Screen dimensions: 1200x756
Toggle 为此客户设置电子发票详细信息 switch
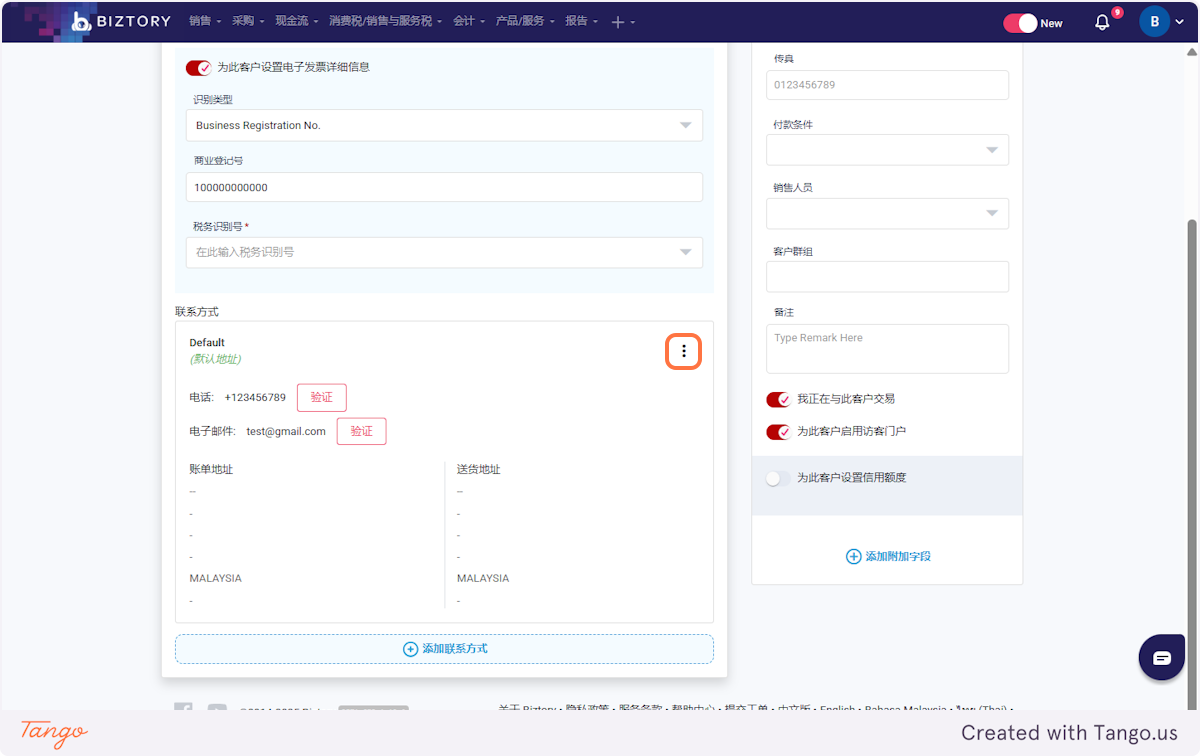(198, 67)
